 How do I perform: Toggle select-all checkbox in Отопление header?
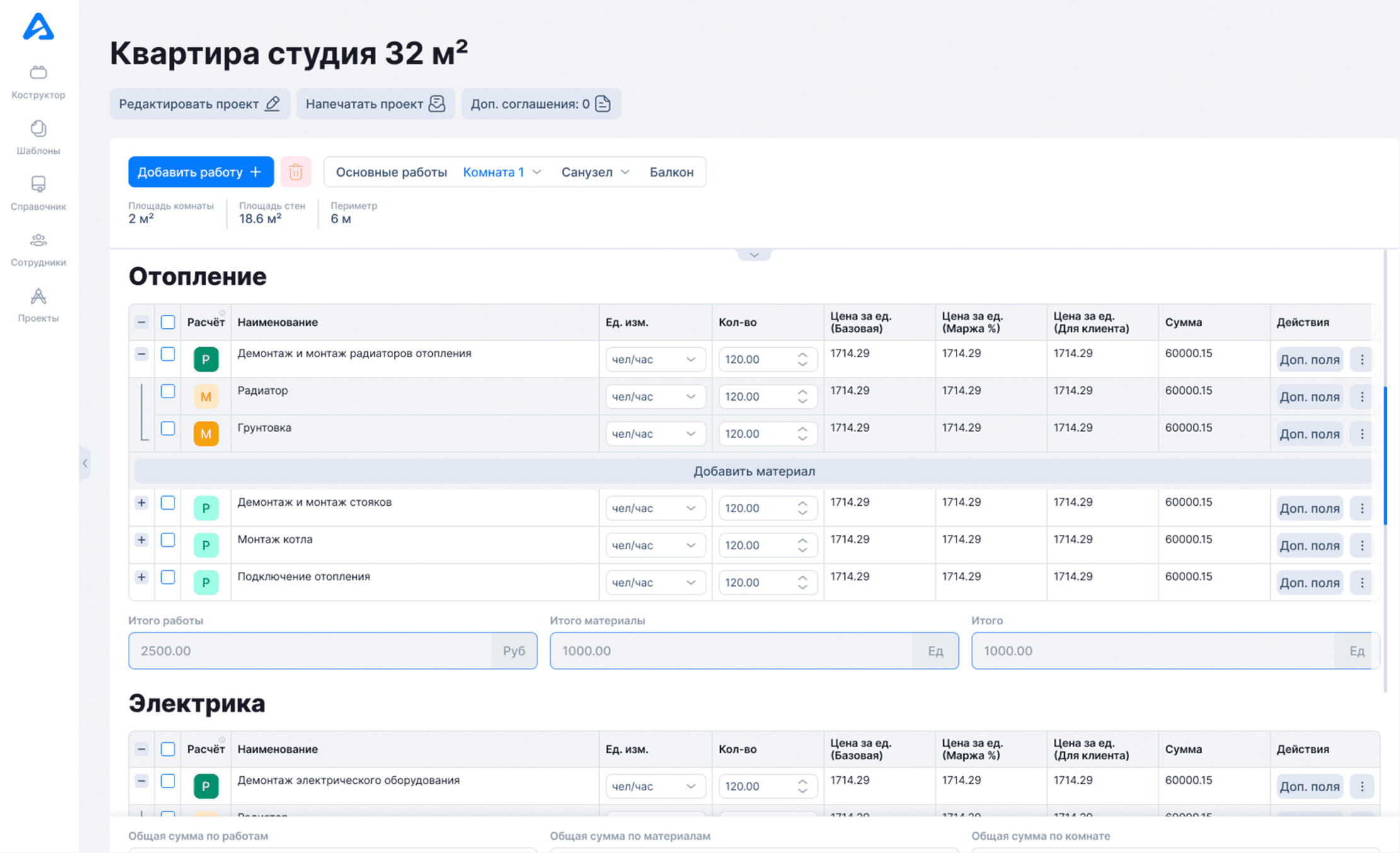[168, 322]
